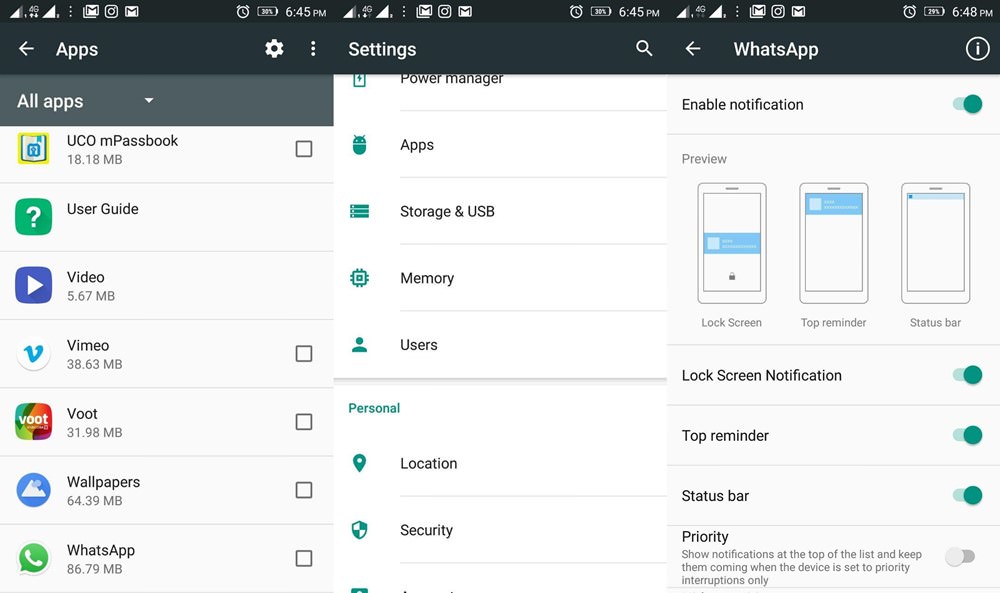1000x593 pixels.
Task: Tap the Vimeo 38.63 MB entry
Action: [x=166, y=354]
